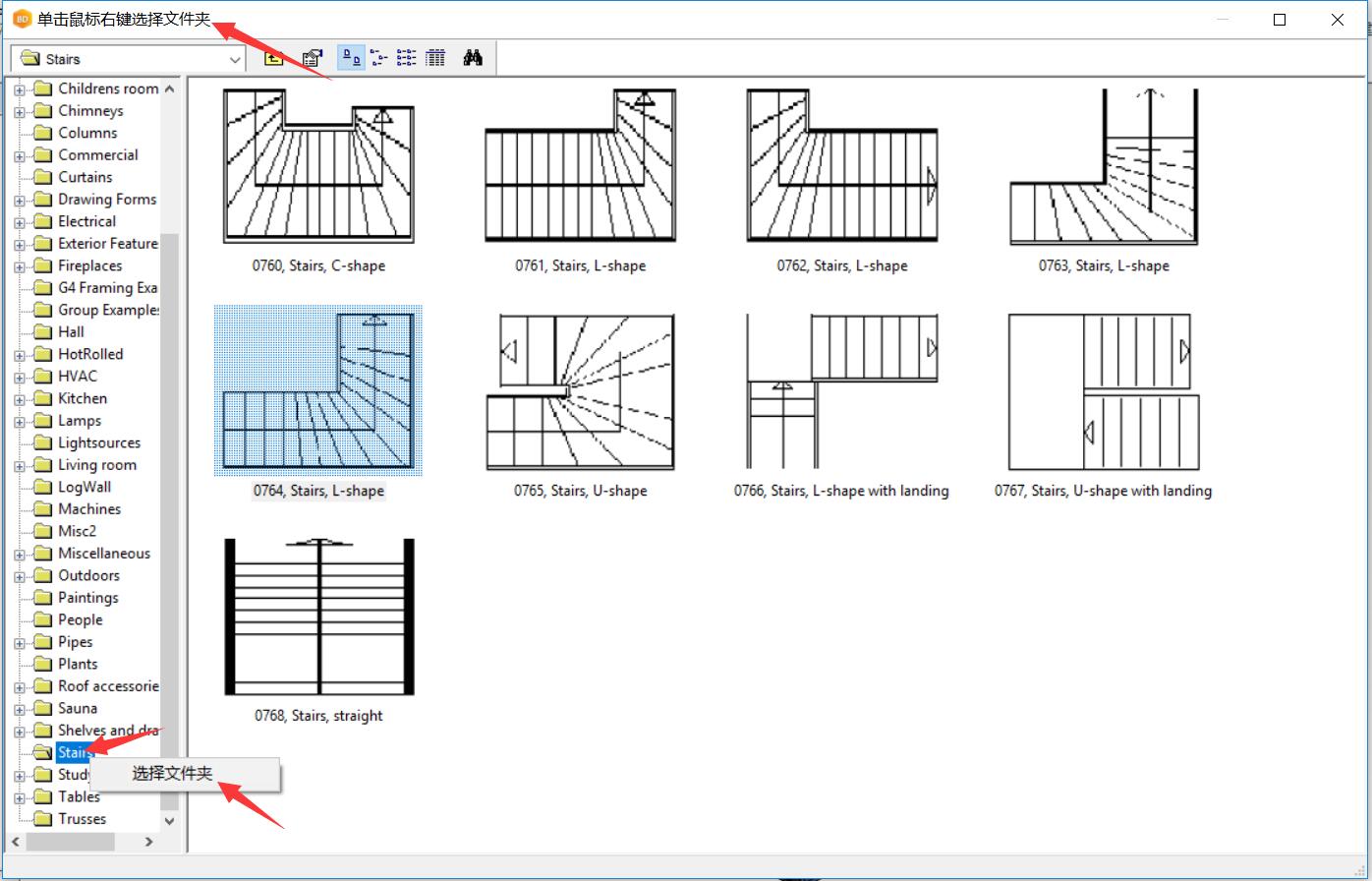Click the '0768, Stairs, straight' label
1372x881 pixels.
[318, 716]
